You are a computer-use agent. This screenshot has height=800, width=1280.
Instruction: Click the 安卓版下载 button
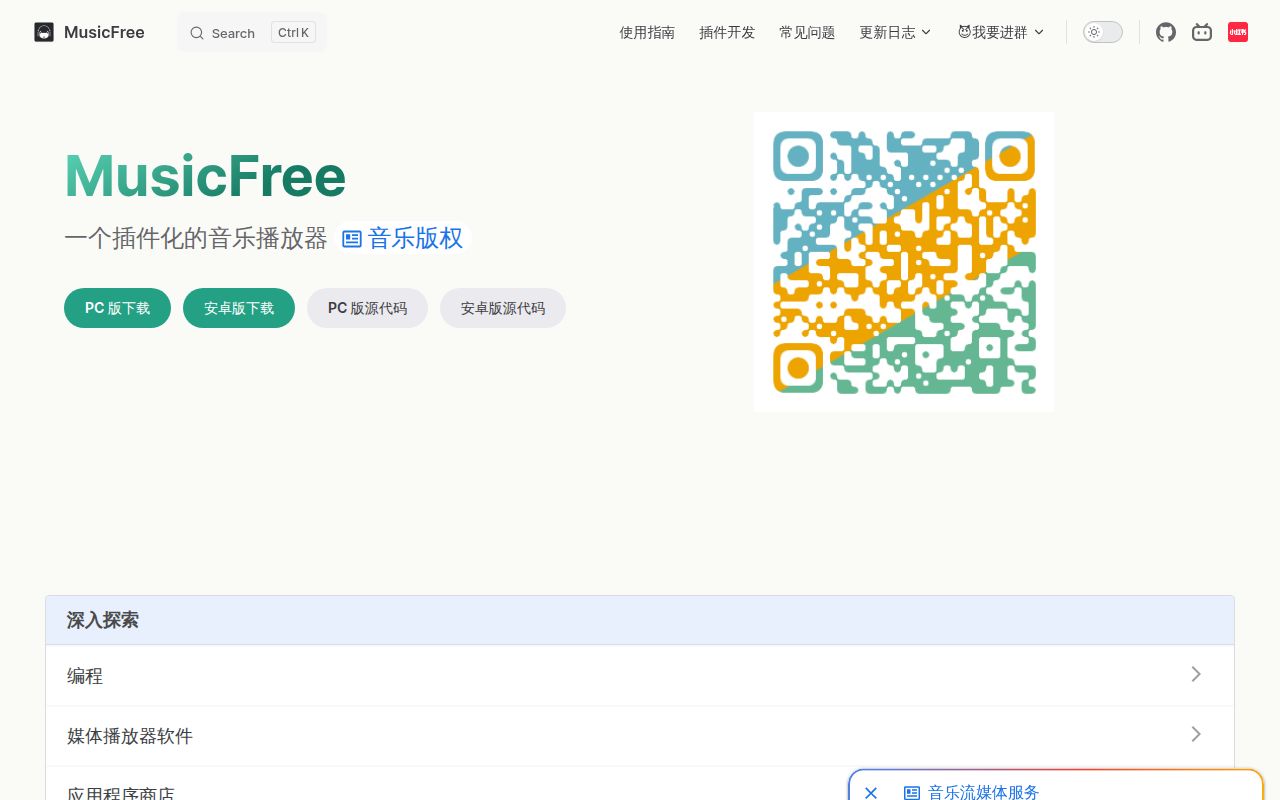239,308
